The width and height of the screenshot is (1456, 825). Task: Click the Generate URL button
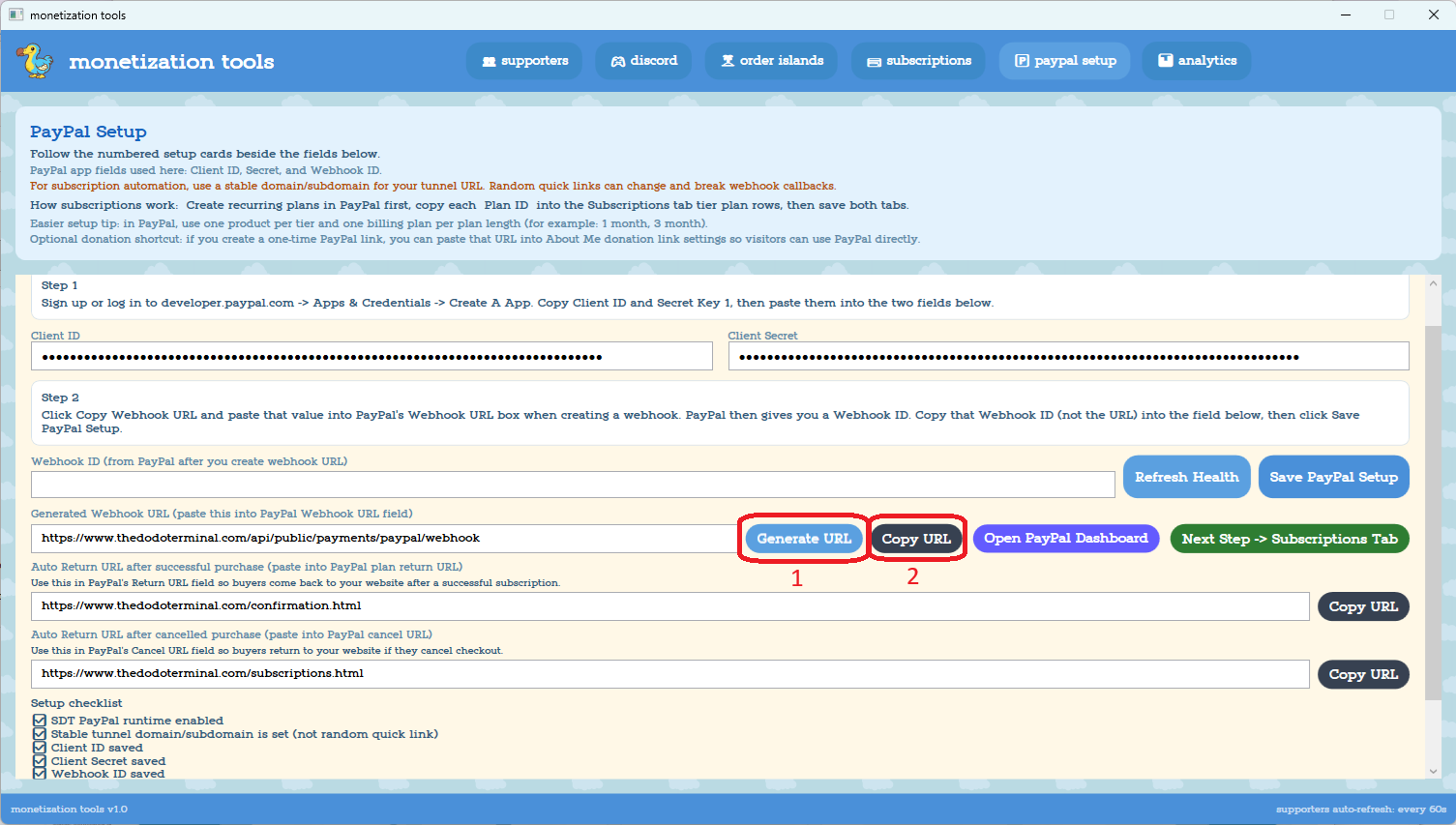[x=804, y=539]
